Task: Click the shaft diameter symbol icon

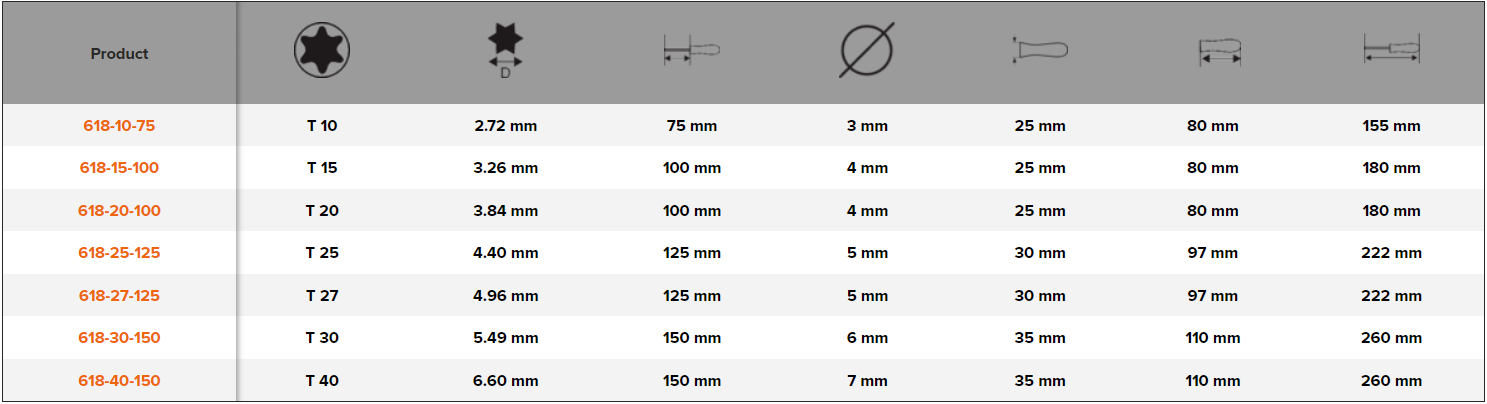Action: pos(866,51)
